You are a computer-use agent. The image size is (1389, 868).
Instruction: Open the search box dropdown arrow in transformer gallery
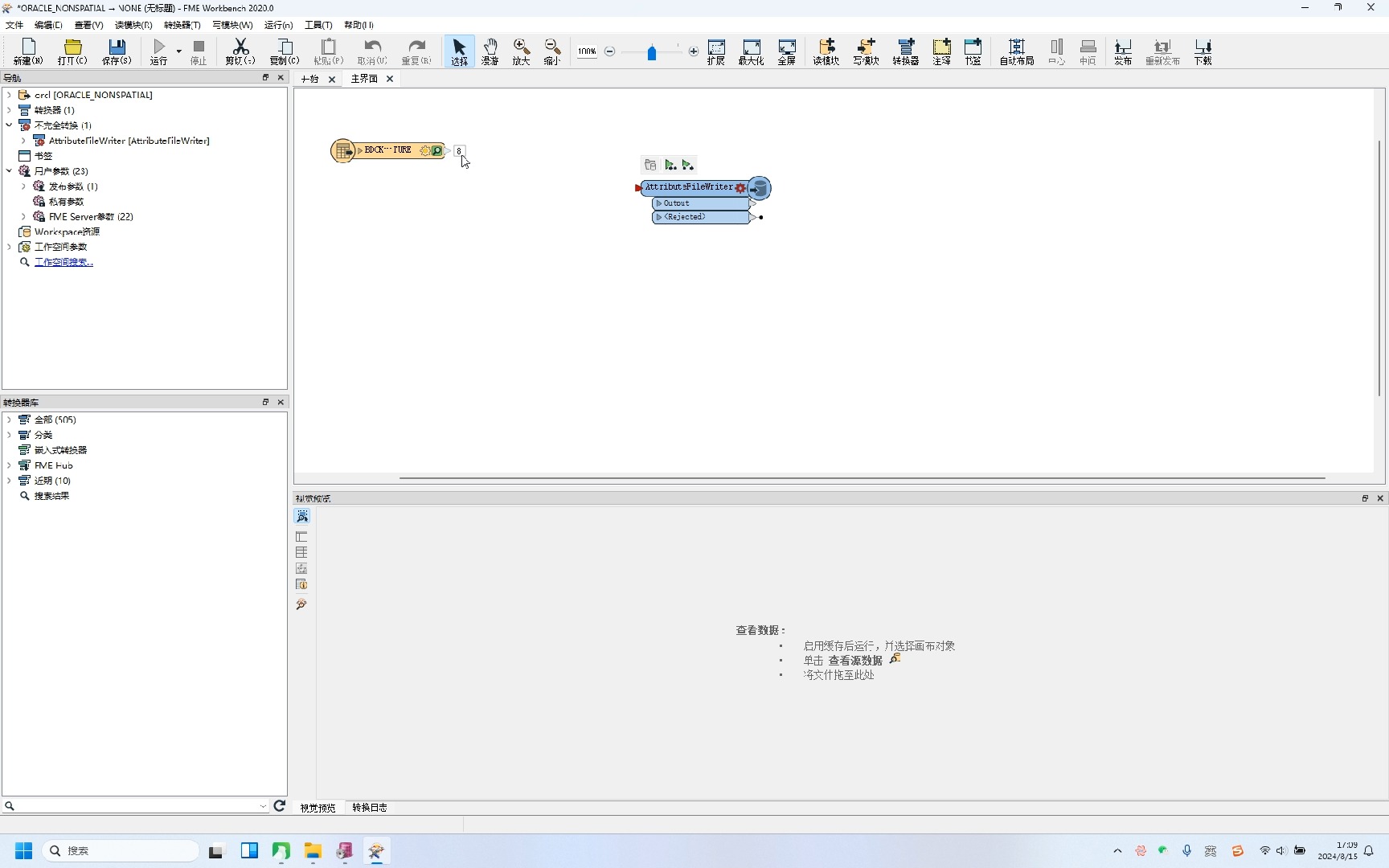tap(263, 806)
